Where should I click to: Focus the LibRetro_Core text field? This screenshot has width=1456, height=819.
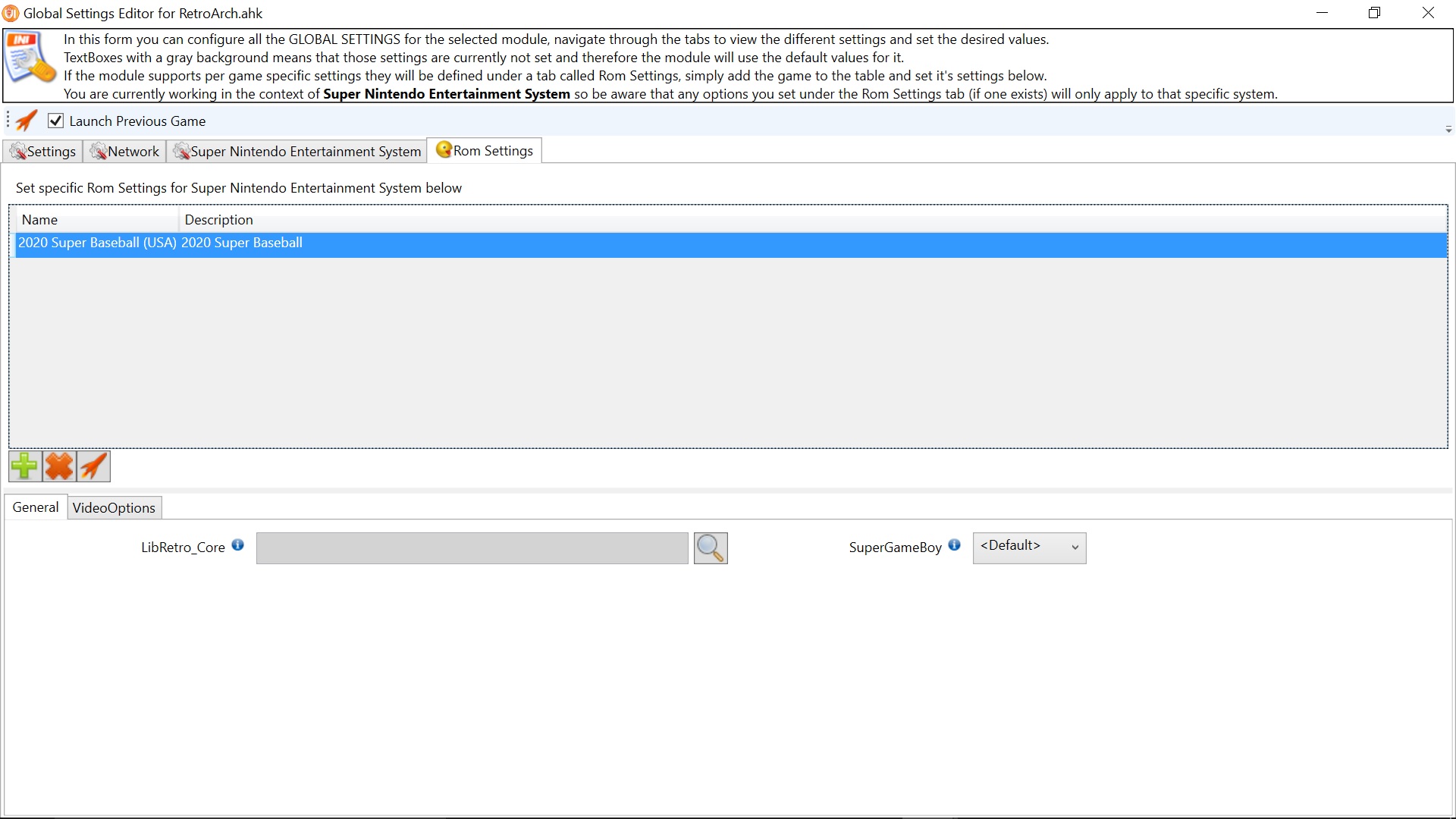click(472, 548)
